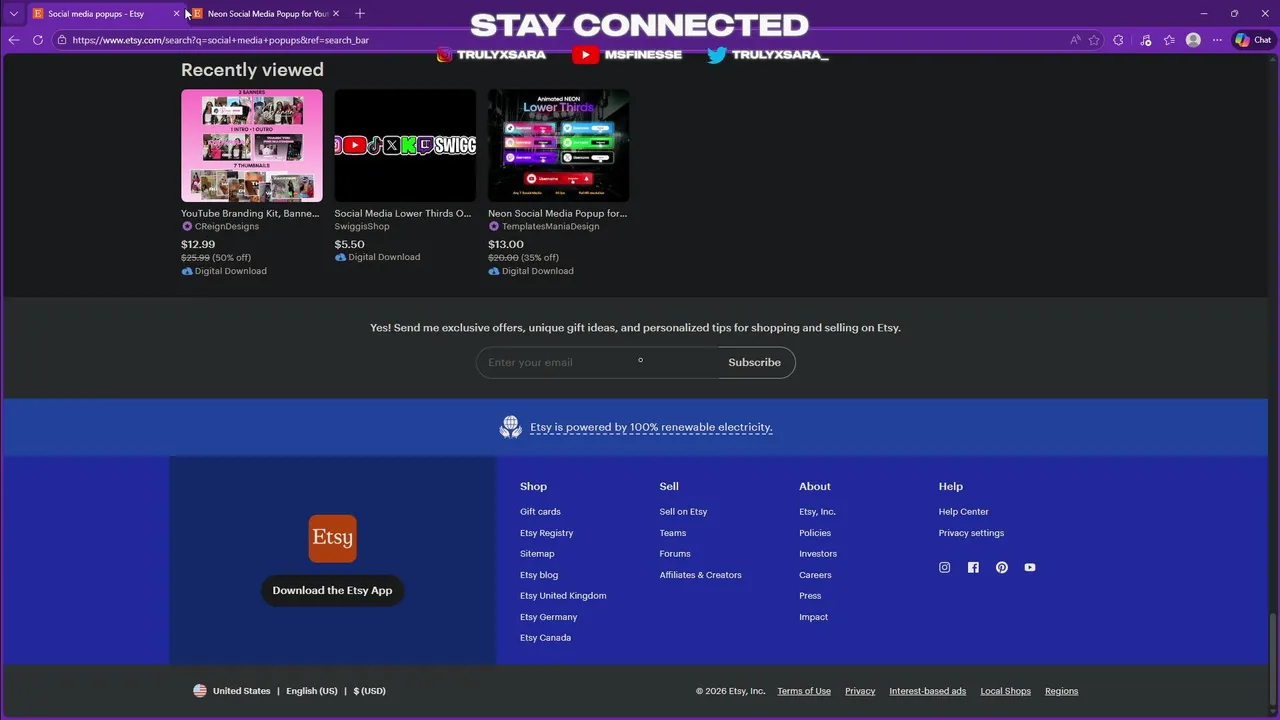Open the Help Center link
The width and height of the screenshot is (1280, 720).
point(964,512)
